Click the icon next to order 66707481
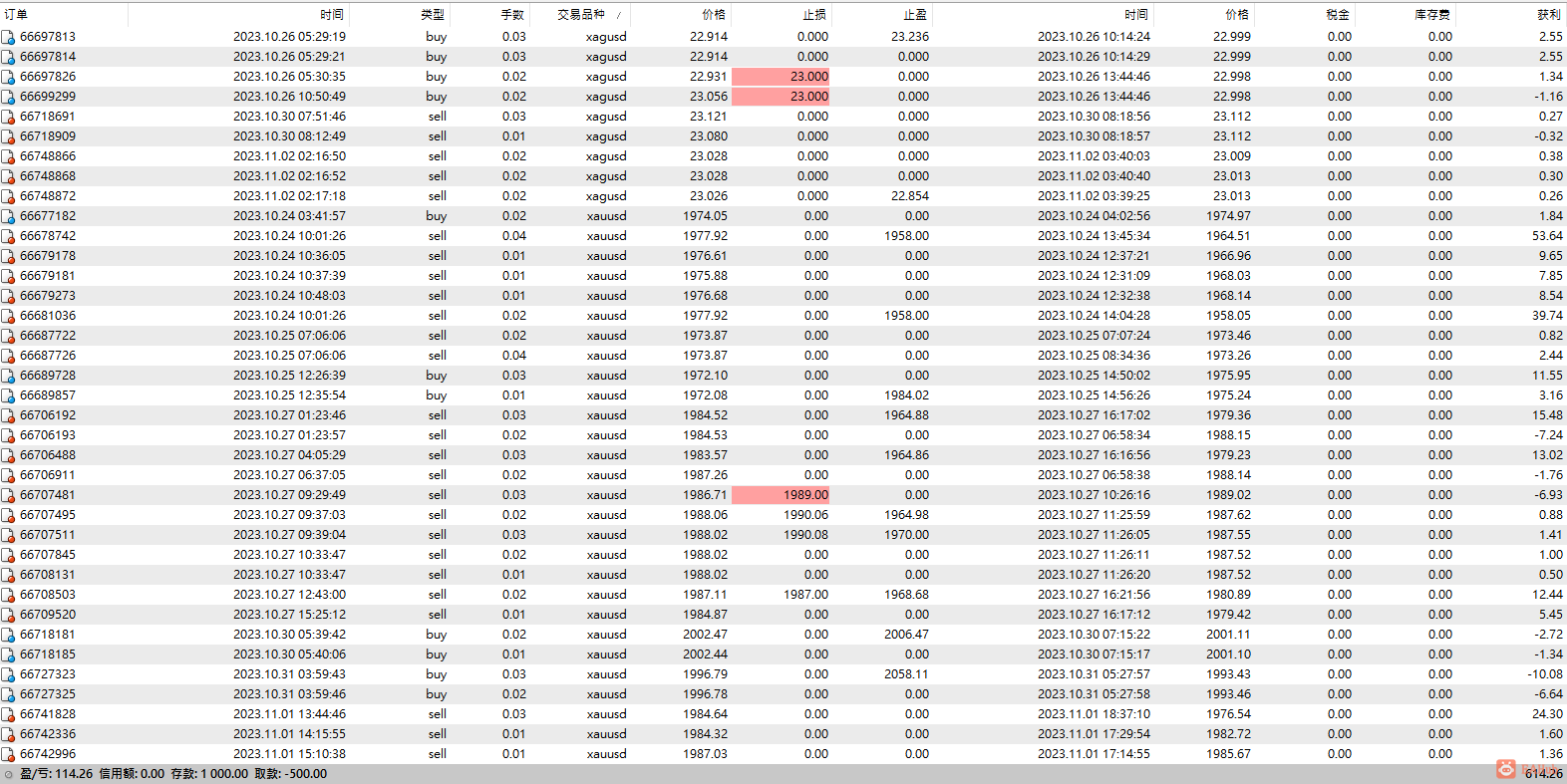 pyautogui.click(x=8, y=495)
